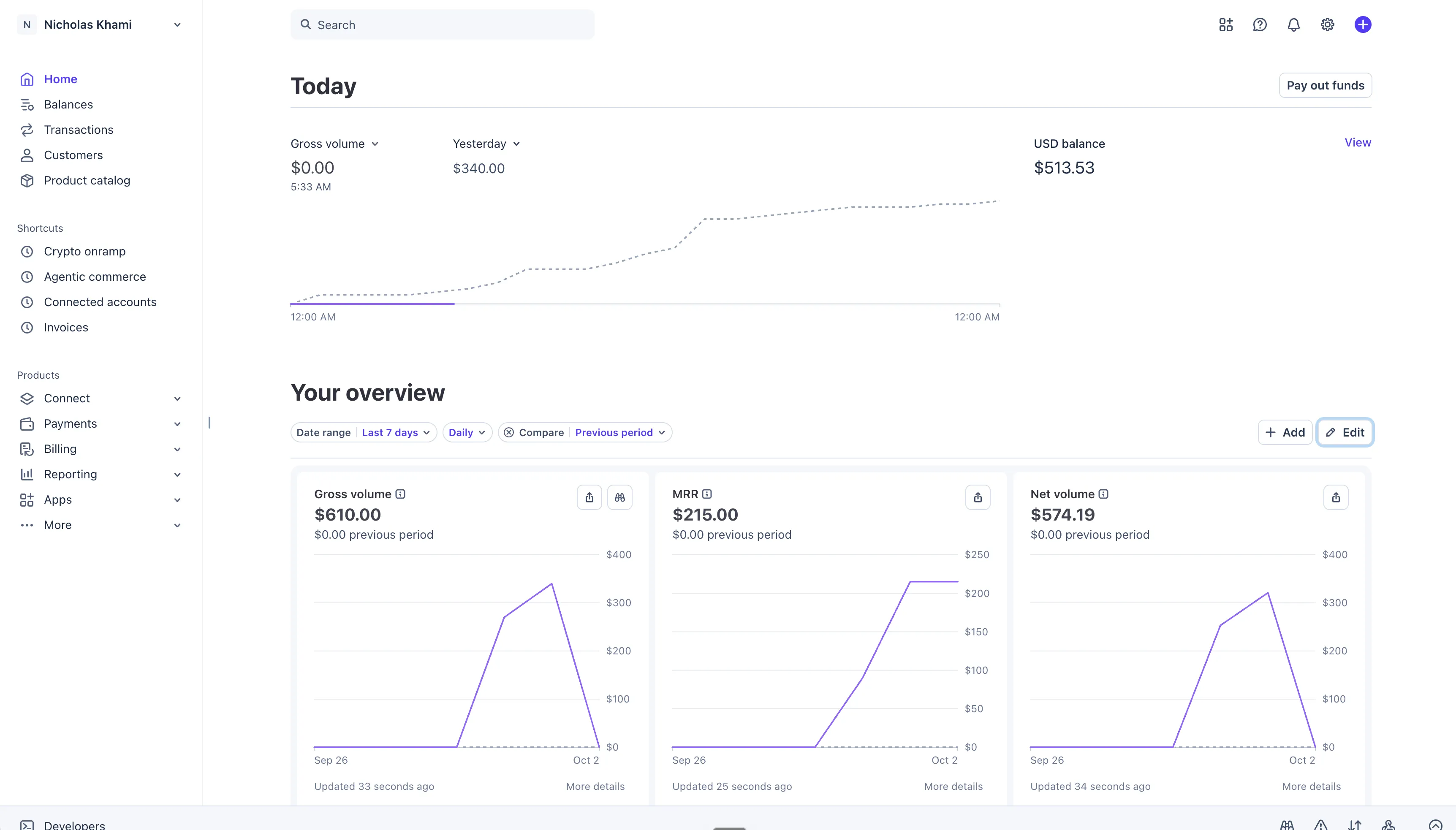Viewport: 1456px width, 830px height.
Task: Open Invoices shortcut
Action: point(66,328)
